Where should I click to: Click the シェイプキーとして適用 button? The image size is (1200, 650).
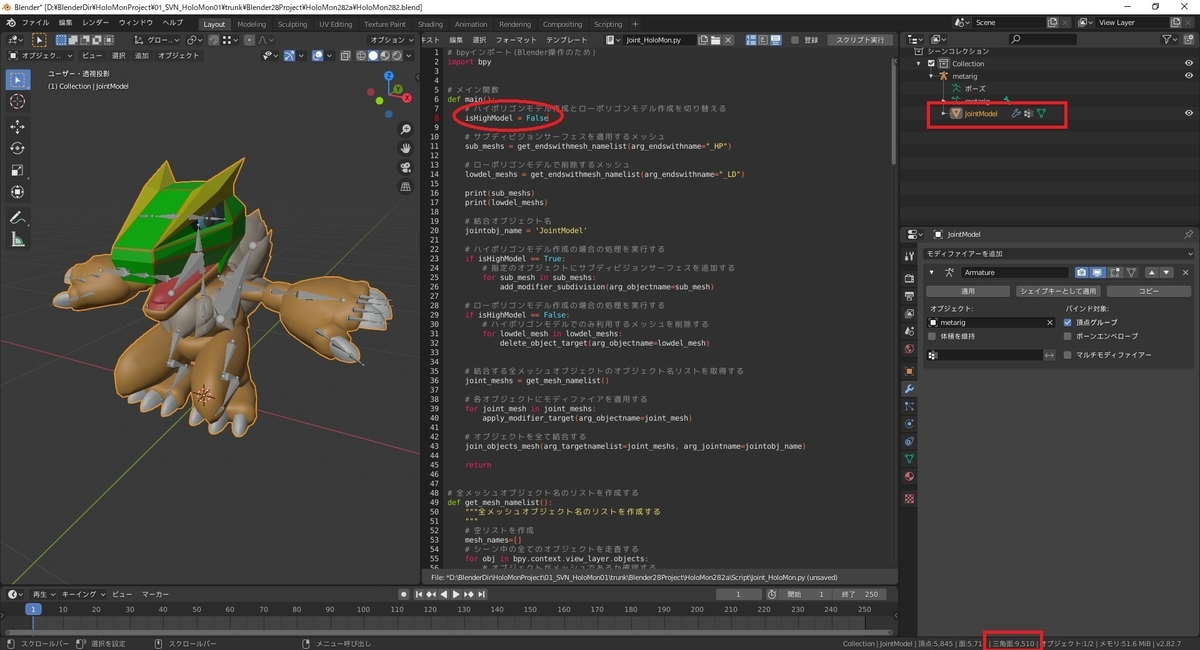point(1057,291)
